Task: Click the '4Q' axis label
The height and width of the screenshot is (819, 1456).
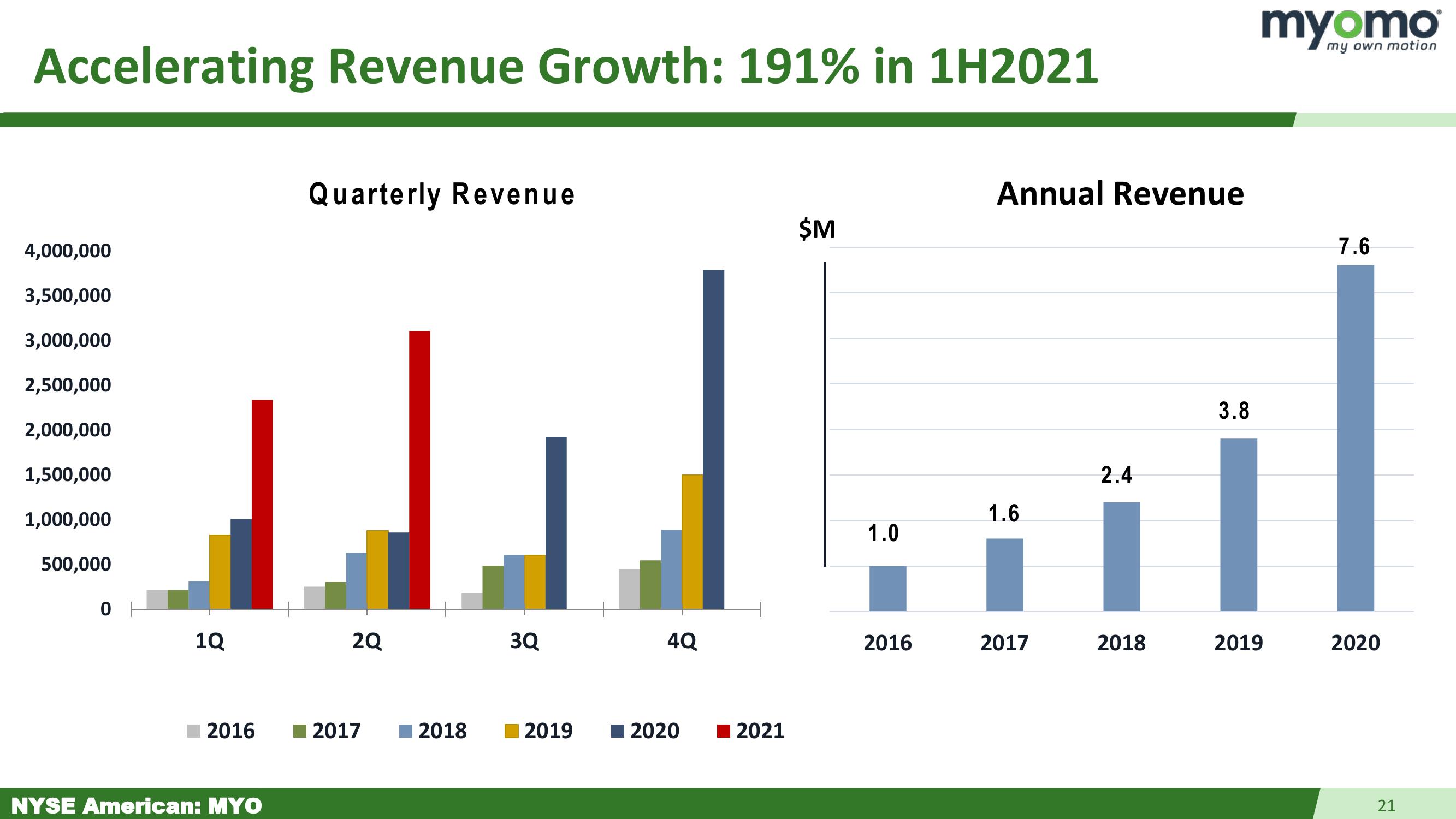Action: click(682, 642)
